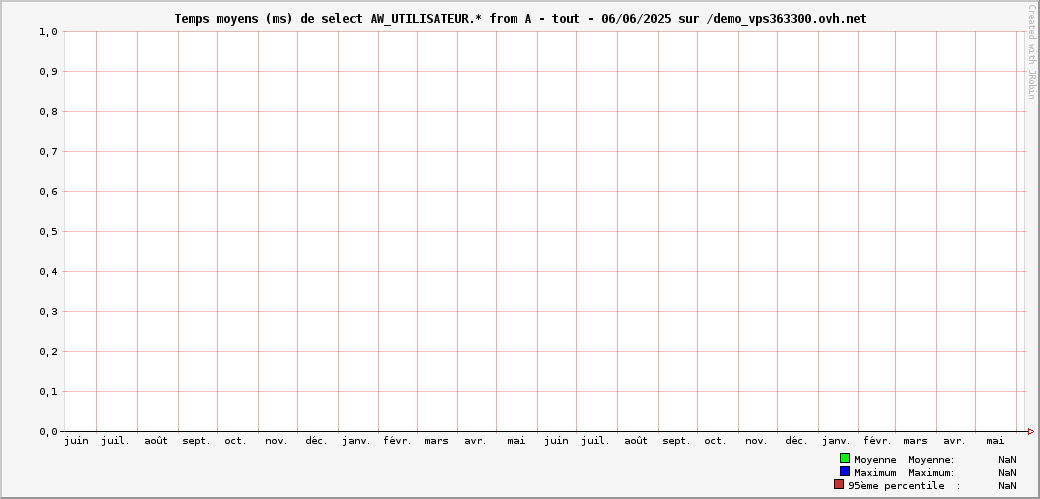Viewport: 1040px width, 499px height.
Task: Click the NaN value in the 95ème percentile row
Action: click(1007, 486)
